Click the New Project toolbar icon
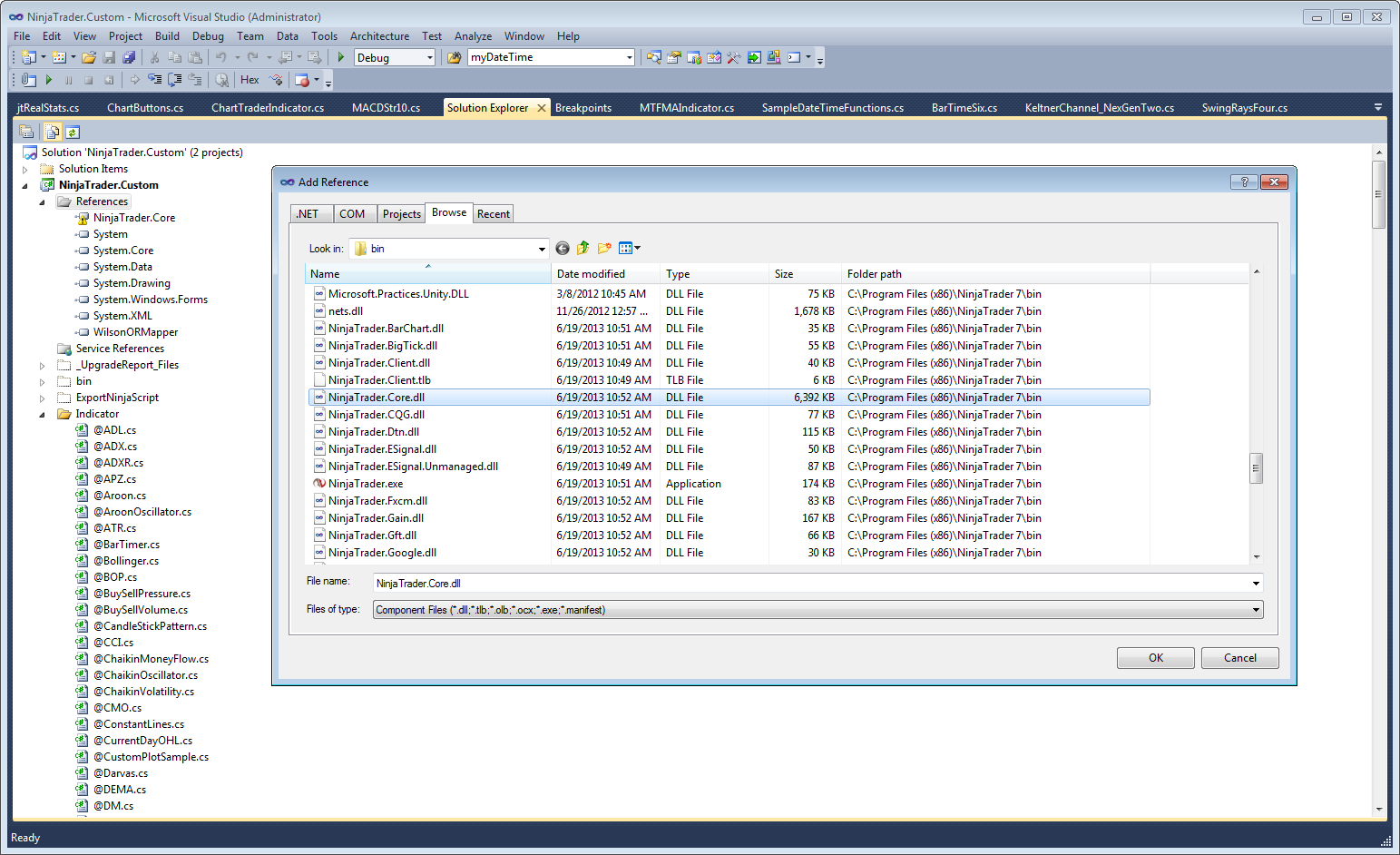The width and height of the screenshot is (1400, 855). pos(29,57)
